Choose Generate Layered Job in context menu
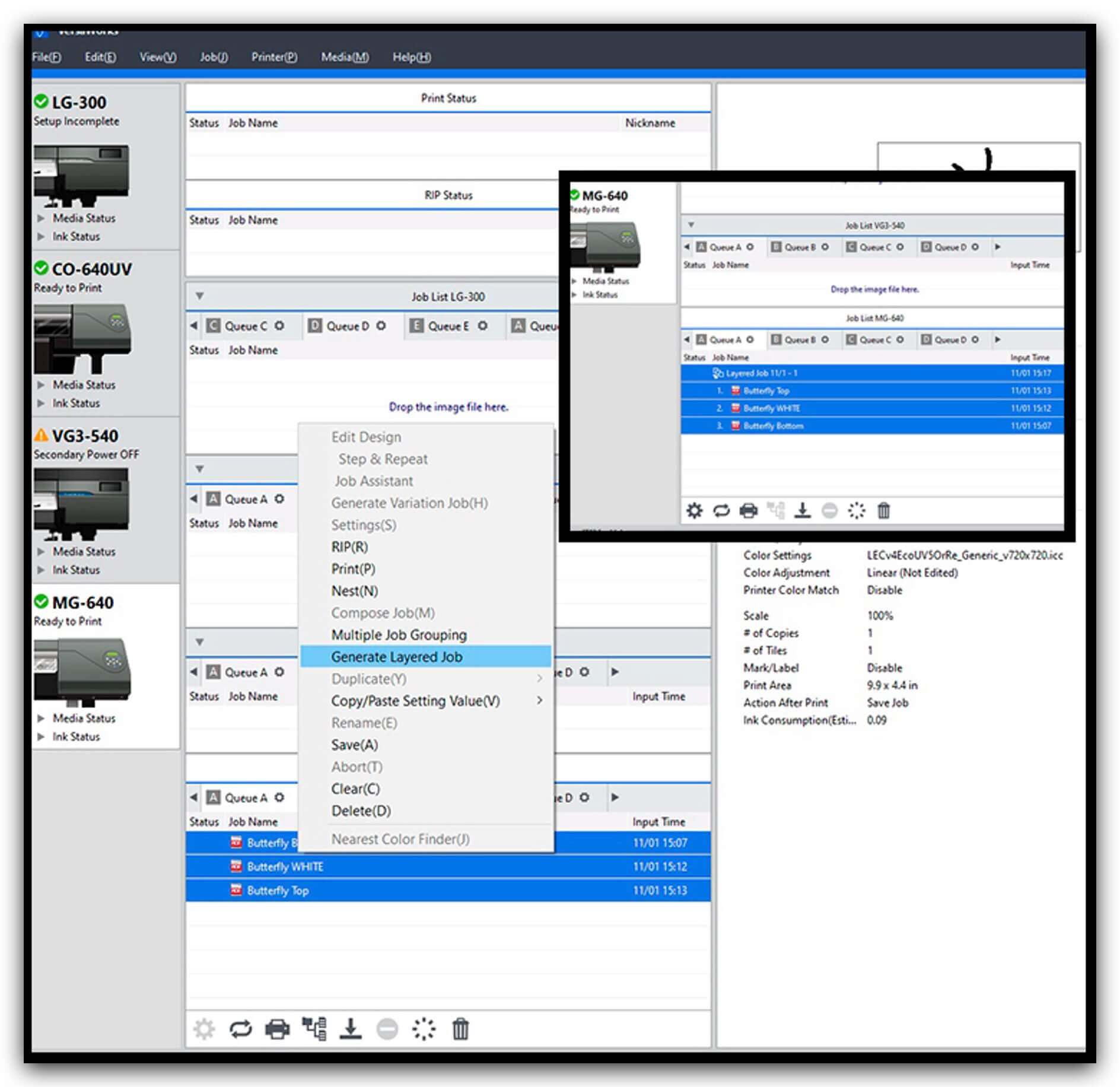This screenshot has height=1087, width=1120. pyautogui.click(x=425, y=657)
